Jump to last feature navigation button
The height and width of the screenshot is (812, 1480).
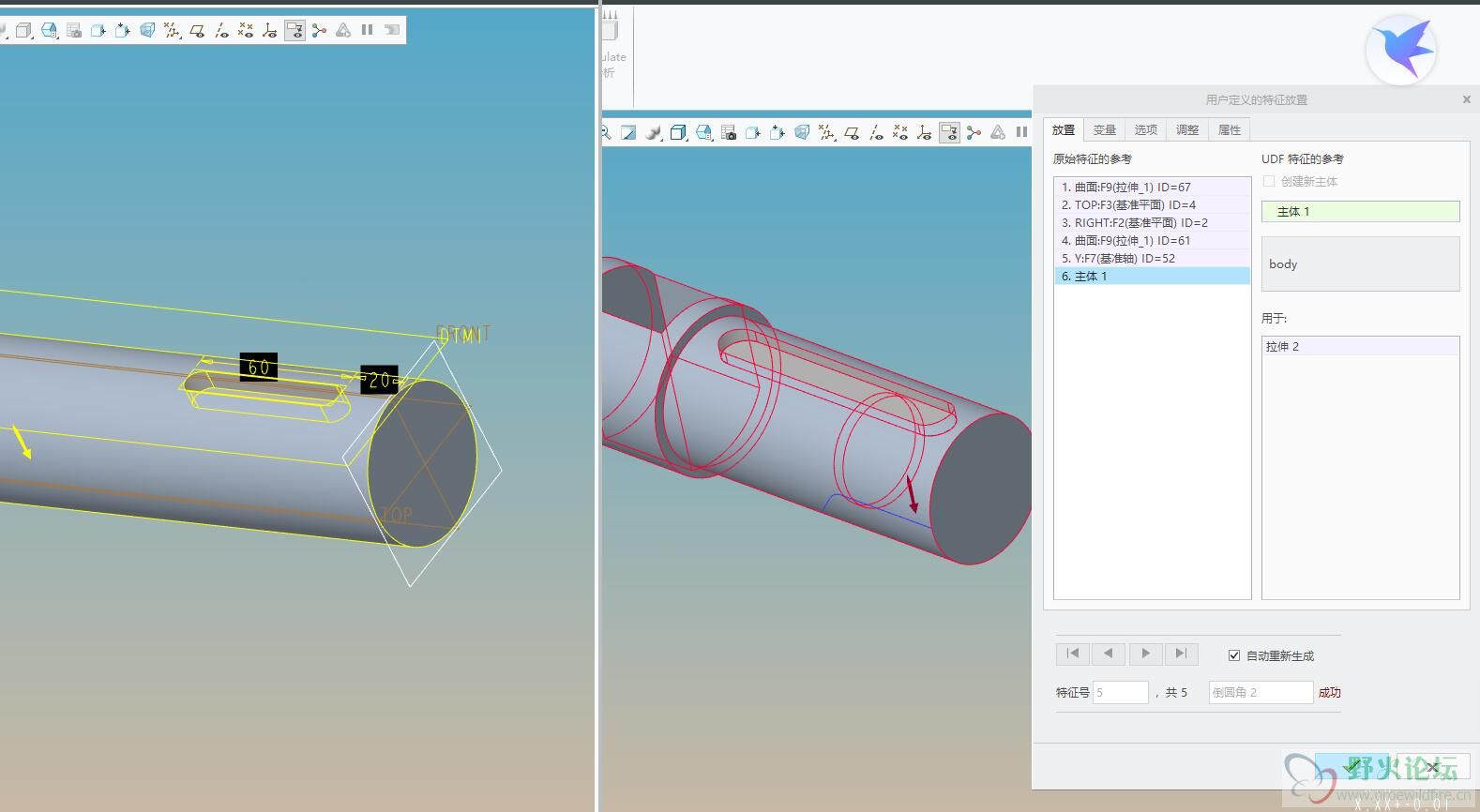[1181, 654]
